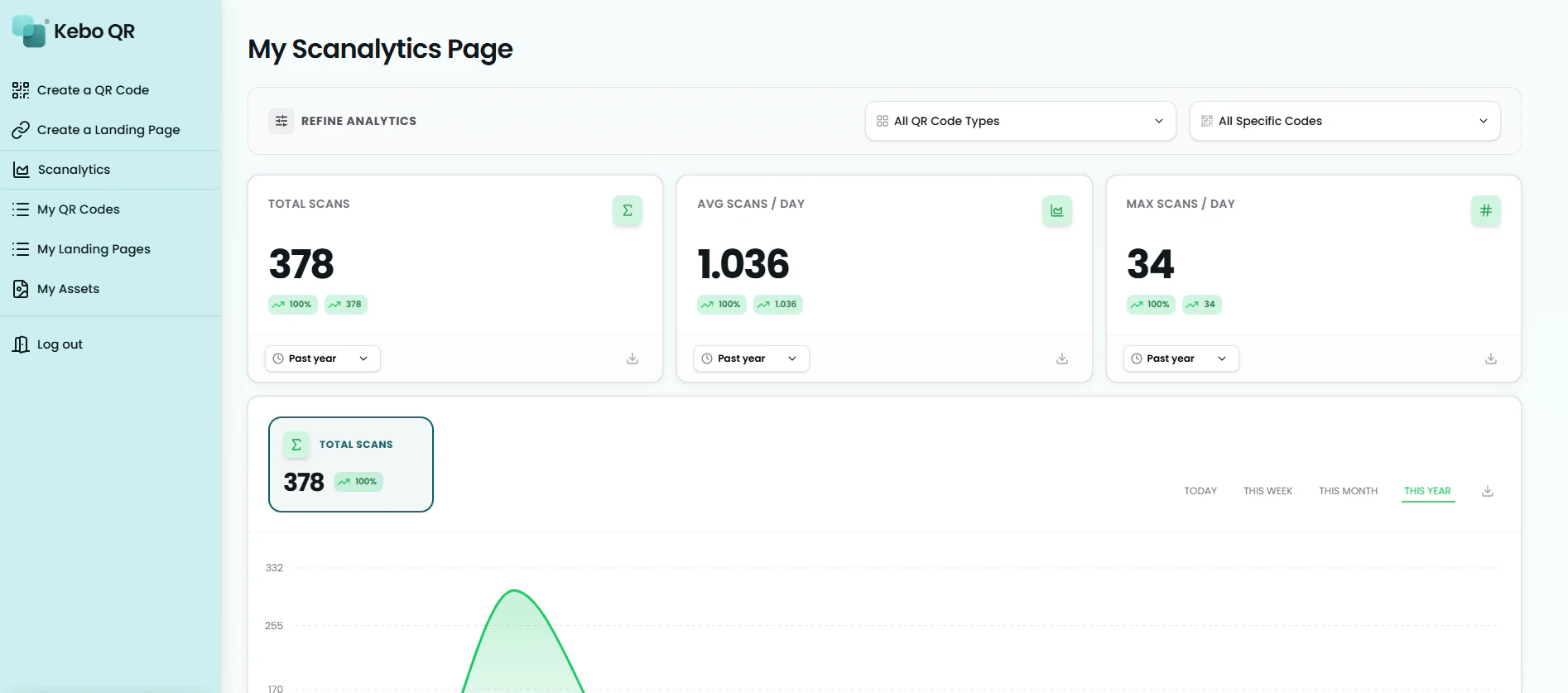Click the 100% badge in chart tile
Viewport: 1568px width, 693px height.
358,482
